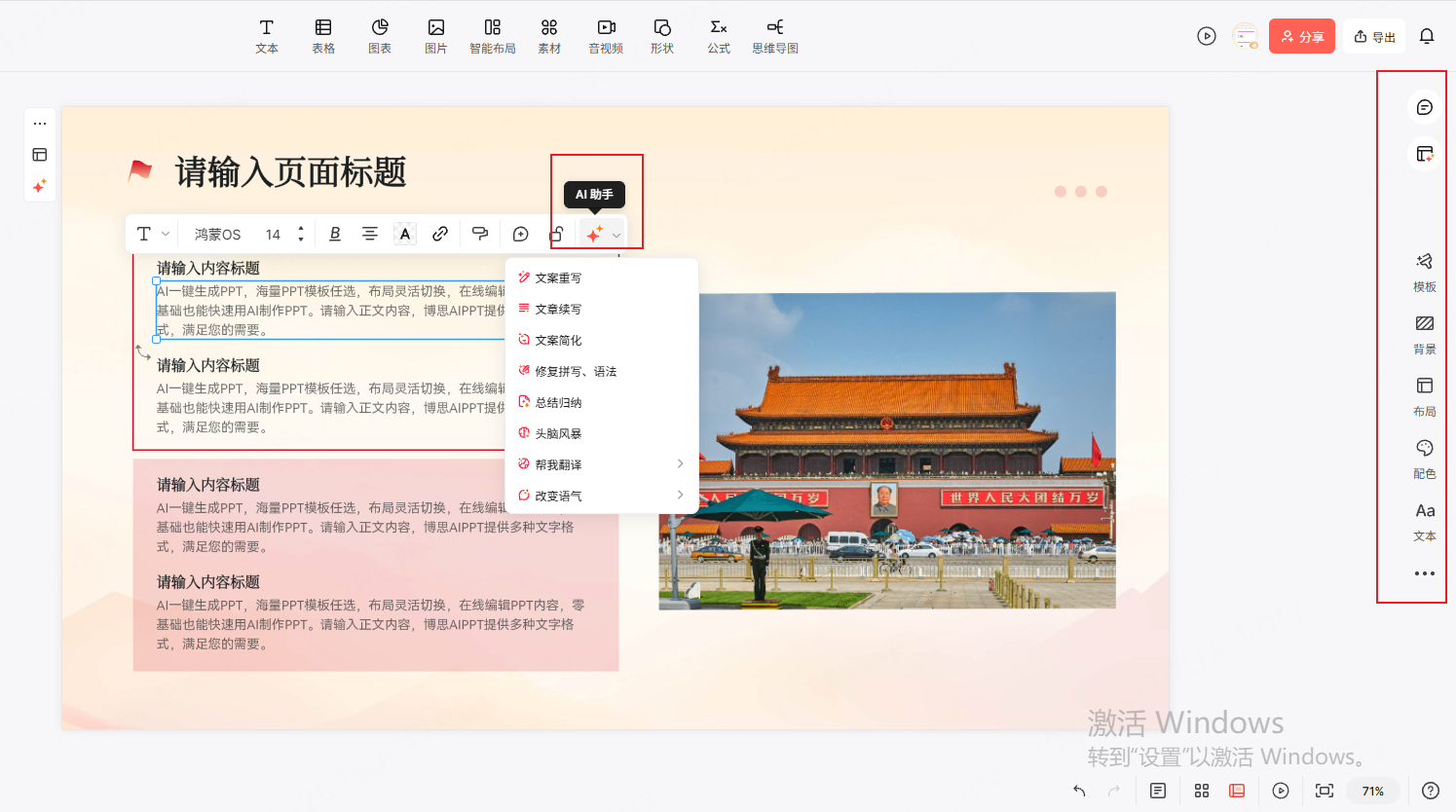This screenshot has width=1456, height=812.
Task: Click the font size field showing 14
Action: (x=273, y=235)
